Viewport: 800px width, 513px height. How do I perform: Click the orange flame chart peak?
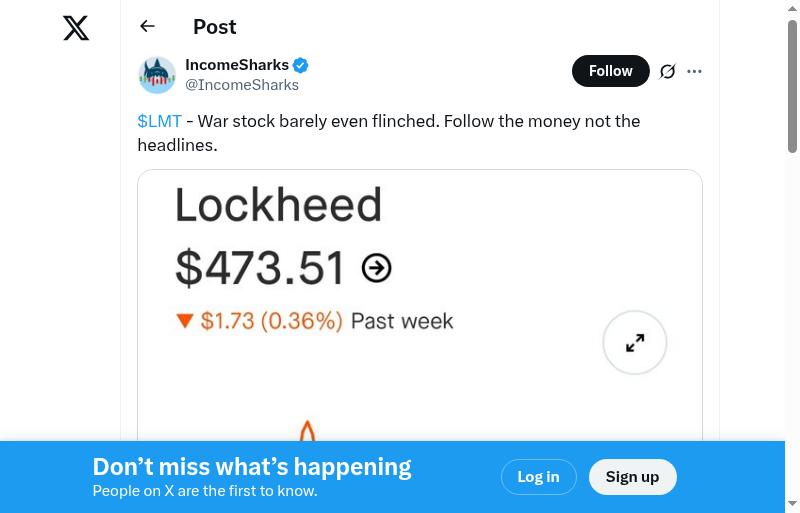[x=308, y=432]
